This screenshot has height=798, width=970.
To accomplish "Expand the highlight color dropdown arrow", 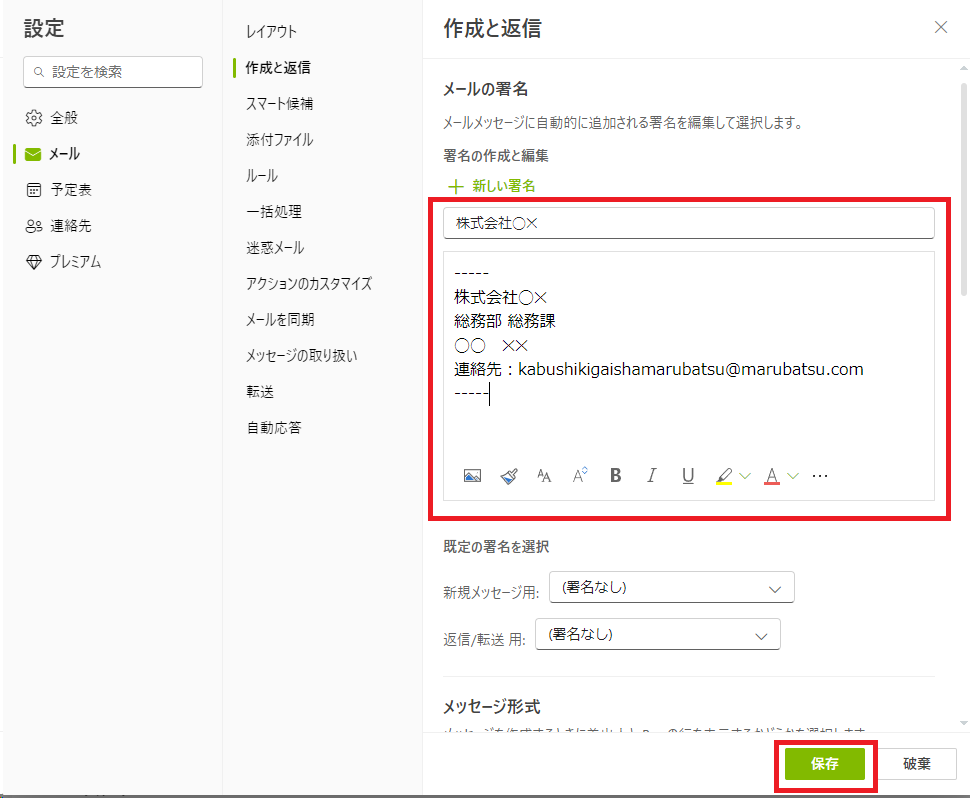I will [745, 477].
